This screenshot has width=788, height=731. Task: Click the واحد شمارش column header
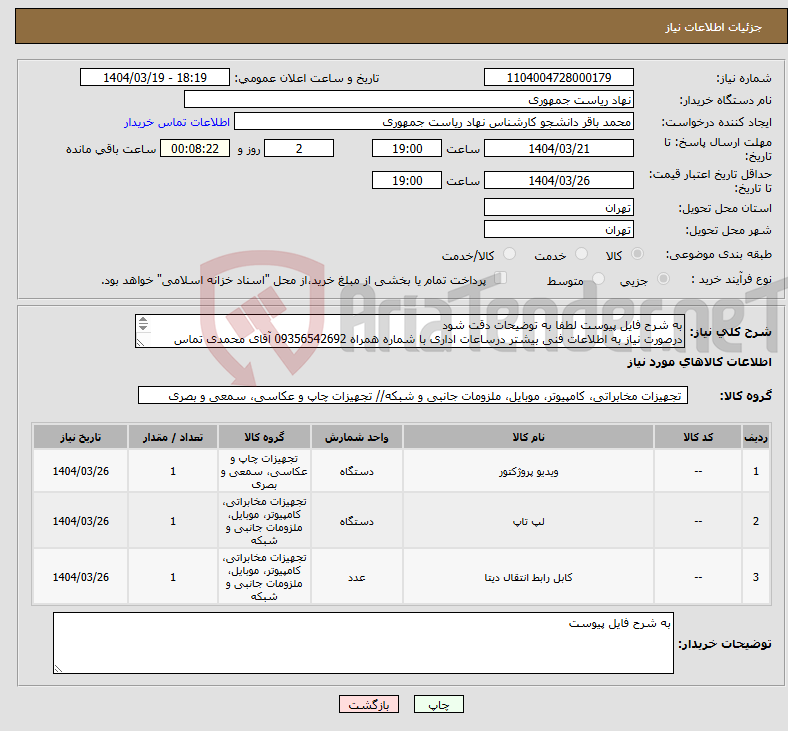click(x=356, y=437)
